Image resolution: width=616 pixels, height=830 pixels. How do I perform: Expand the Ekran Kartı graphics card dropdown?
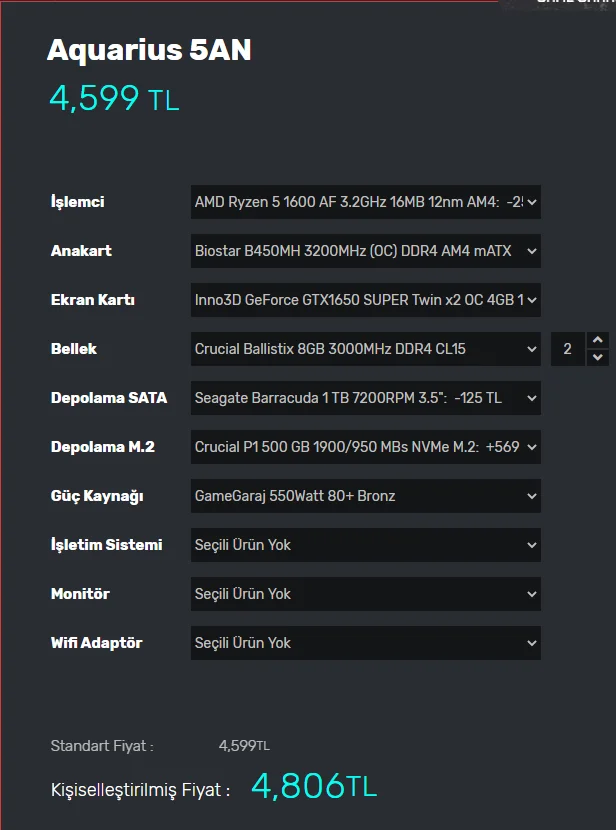(365, 300)
